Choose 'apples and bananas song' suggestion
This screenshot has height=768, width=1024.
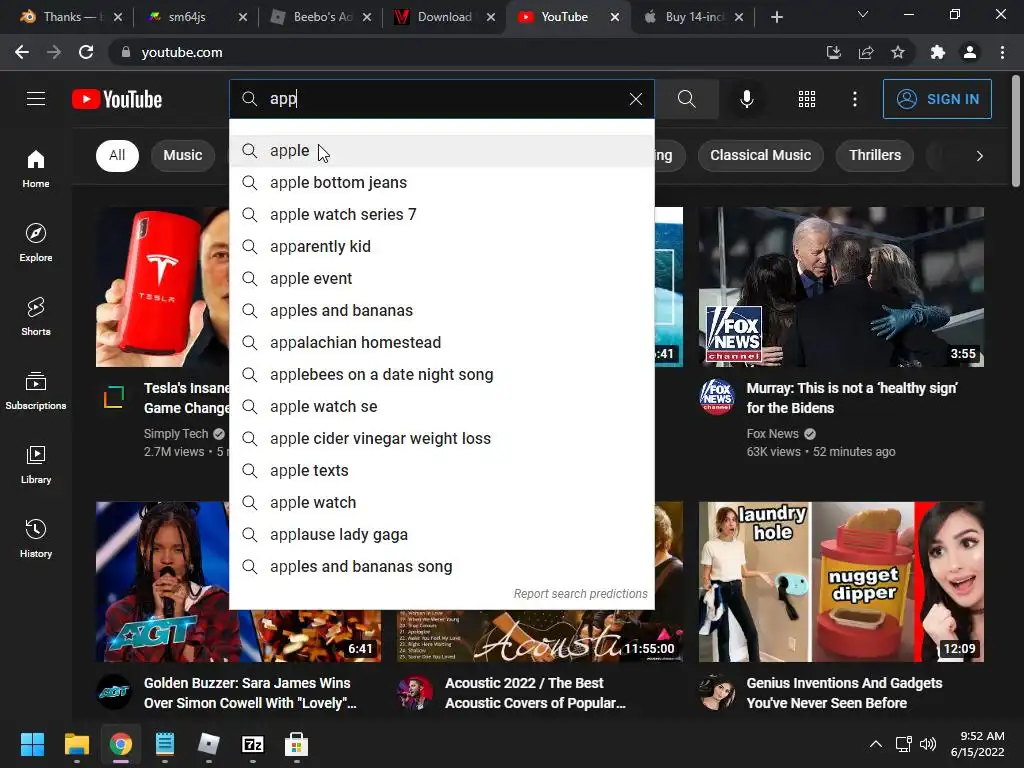(442, 567)
